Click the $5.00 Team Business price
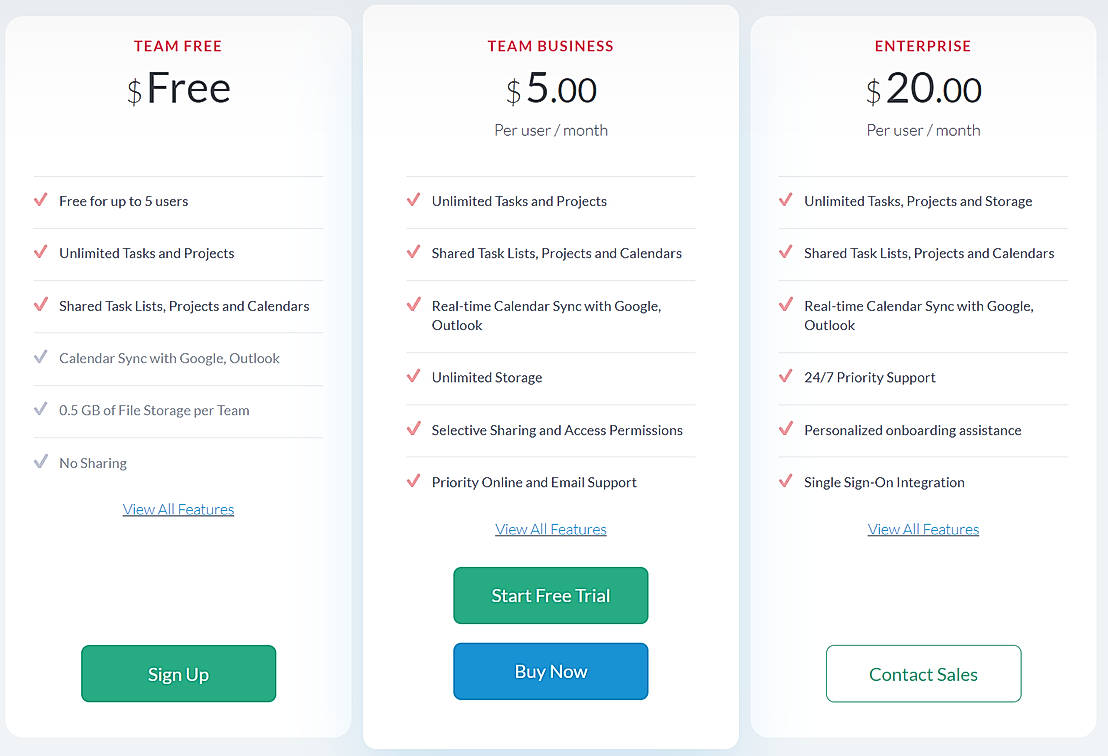Viewport: 1108px width, 756px height. point(551,90)
